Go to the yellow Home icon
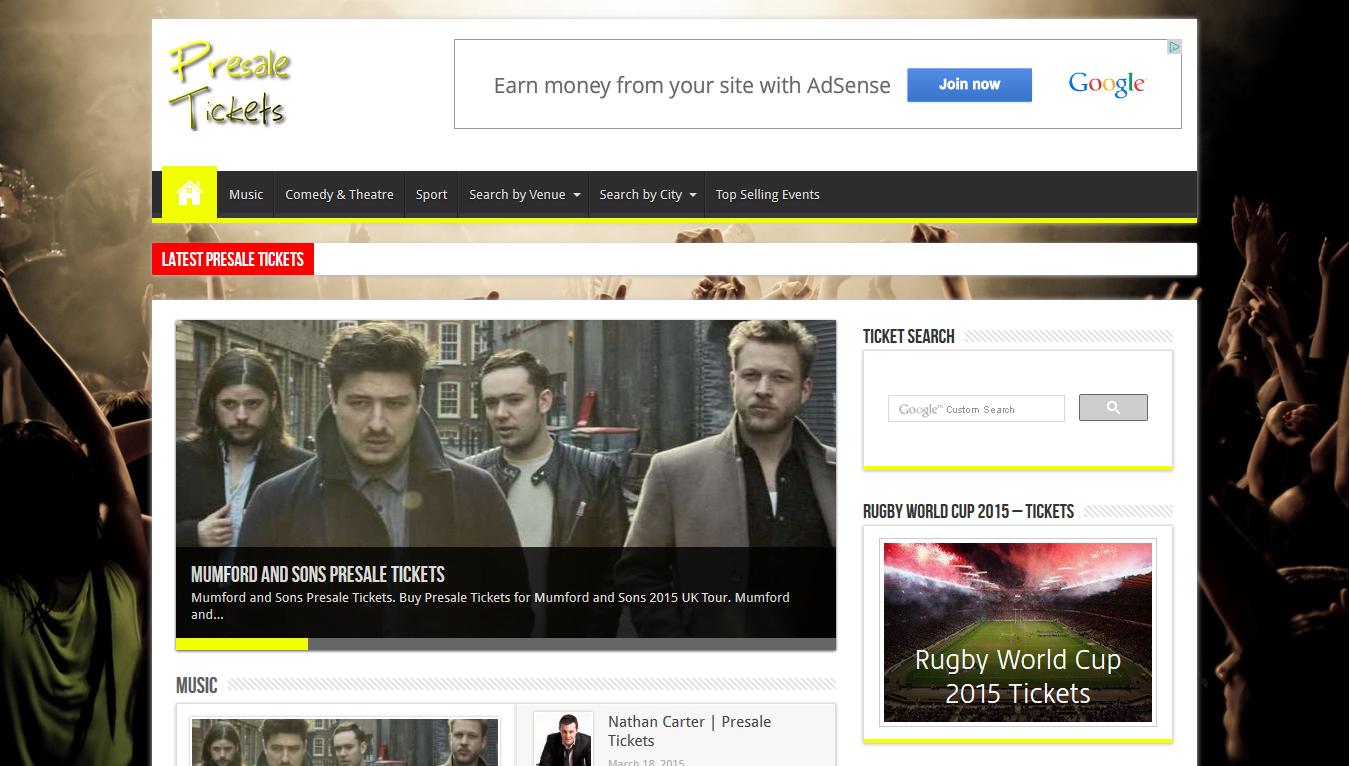Image resolution: width=1350 pixels, height=766 pixels. click(x=189, y=193)
